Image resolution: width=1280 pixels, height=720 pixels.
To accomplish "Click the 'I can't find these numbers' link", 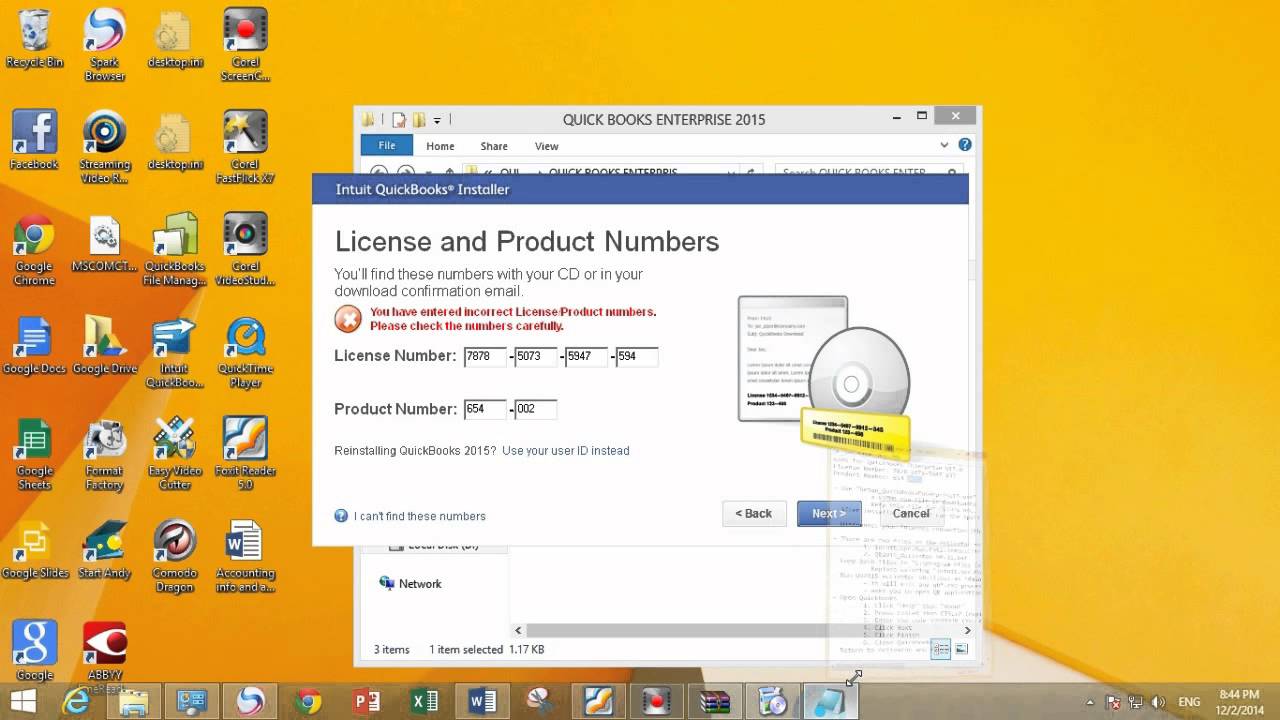I will pos(420,516).
